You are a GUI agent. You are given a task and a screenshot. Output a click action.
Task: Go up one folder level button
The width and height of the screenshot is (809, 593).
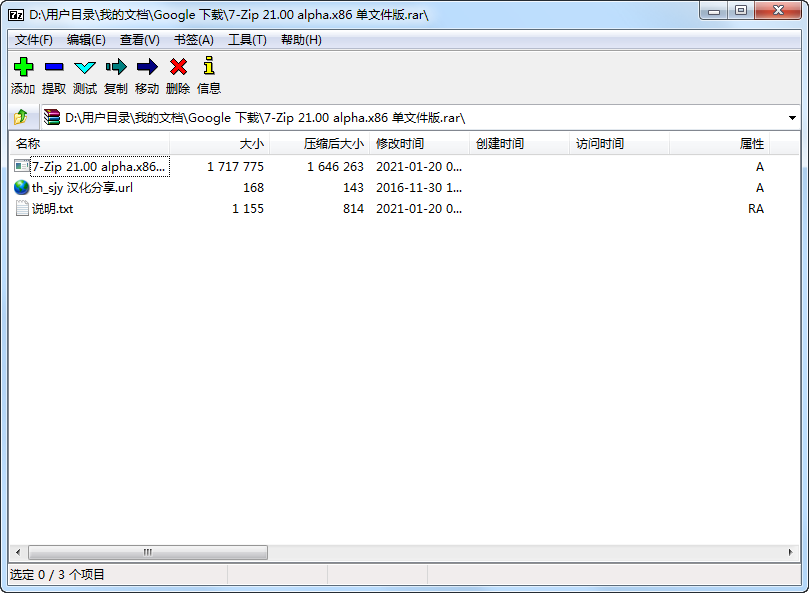pos(21,117)
